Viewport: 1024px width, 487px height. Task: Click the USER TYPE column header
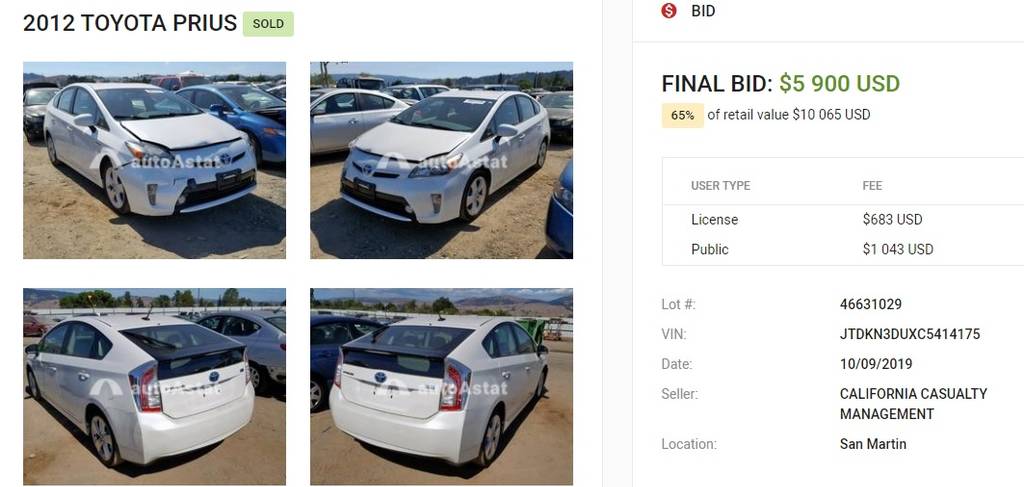[720, 186]
